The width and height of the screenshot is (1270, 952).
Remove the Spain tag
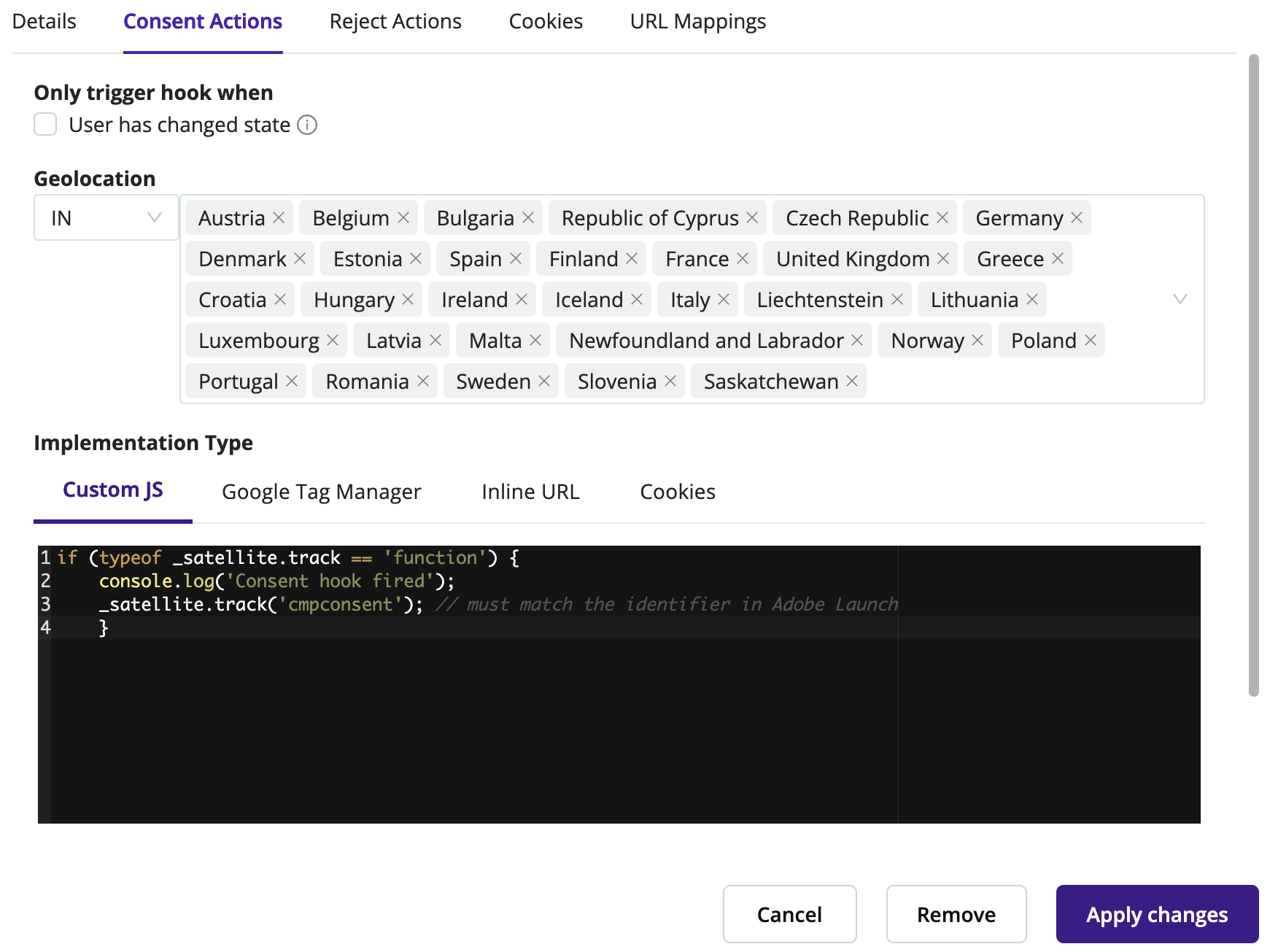click(516, 258)
